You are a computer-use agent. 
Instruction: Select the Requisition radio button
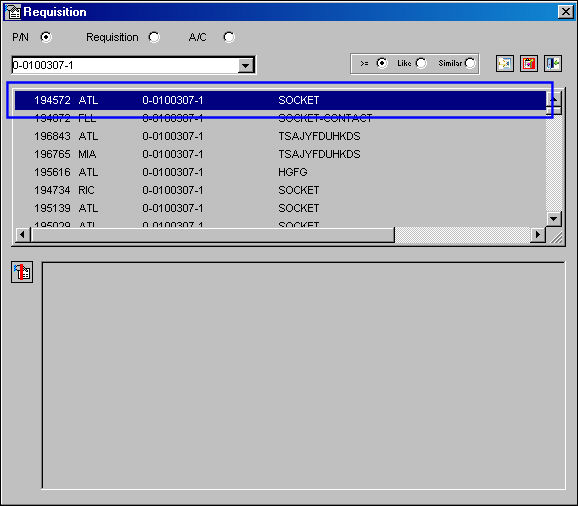pos(154,37)
